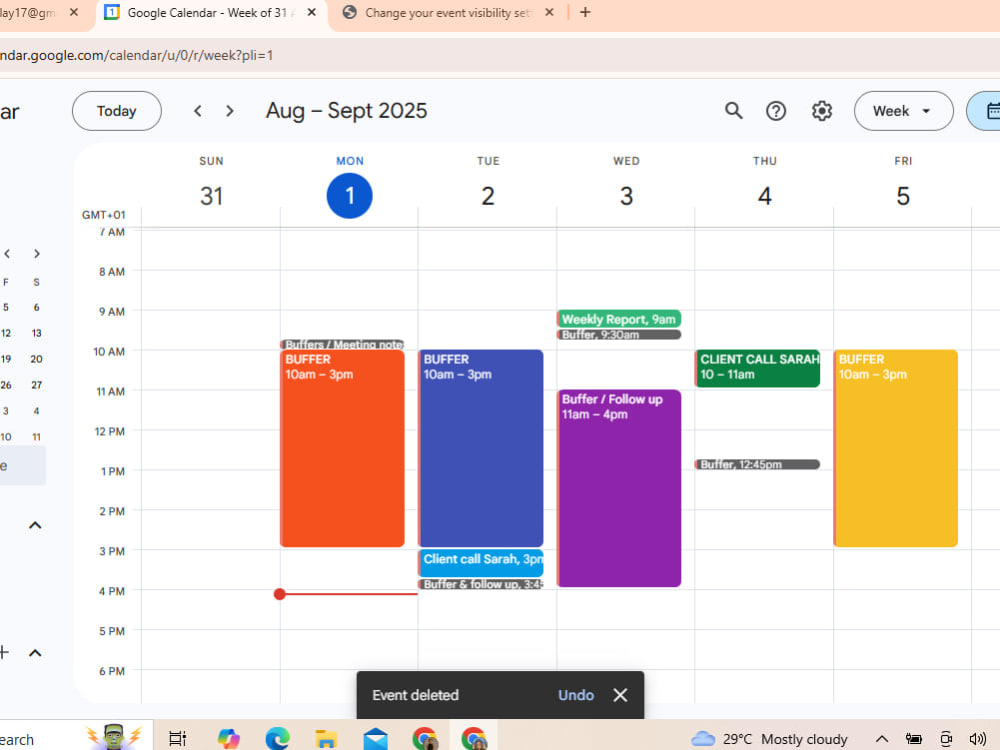Select the Weekly Report event on Wednesday
This screenshot has height=750, width=1000.
coord(618,318)
